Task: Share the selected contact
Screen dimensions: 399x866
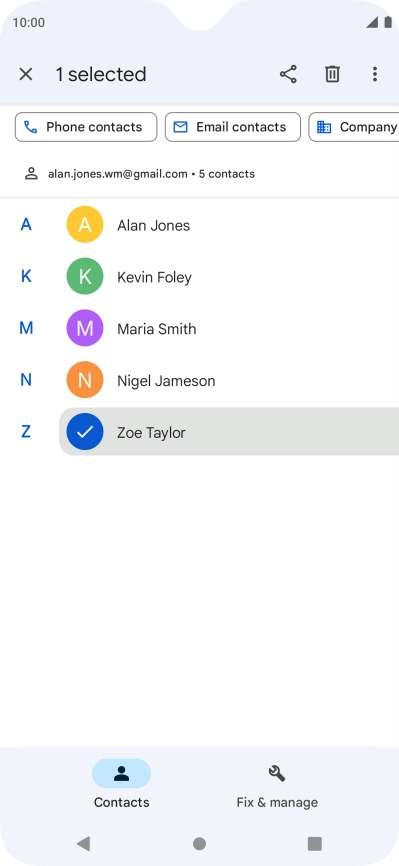Action: [x=288, y=74]
